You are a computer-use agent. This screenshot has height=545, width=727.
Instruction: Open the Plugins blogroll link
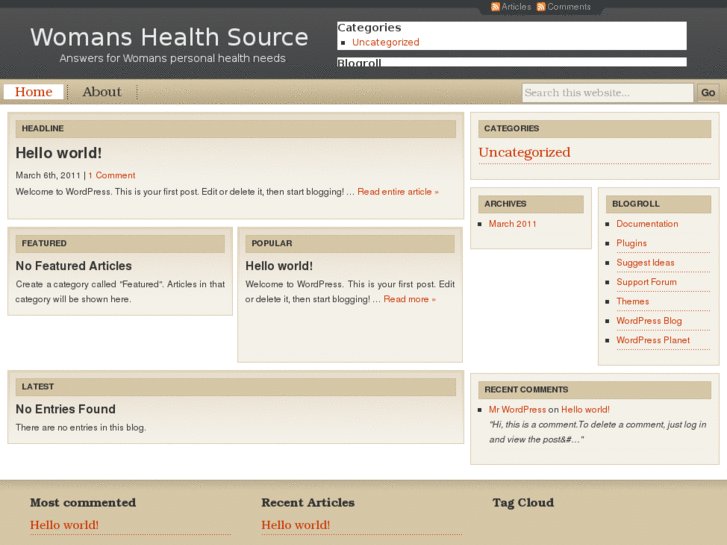(631, 243)
